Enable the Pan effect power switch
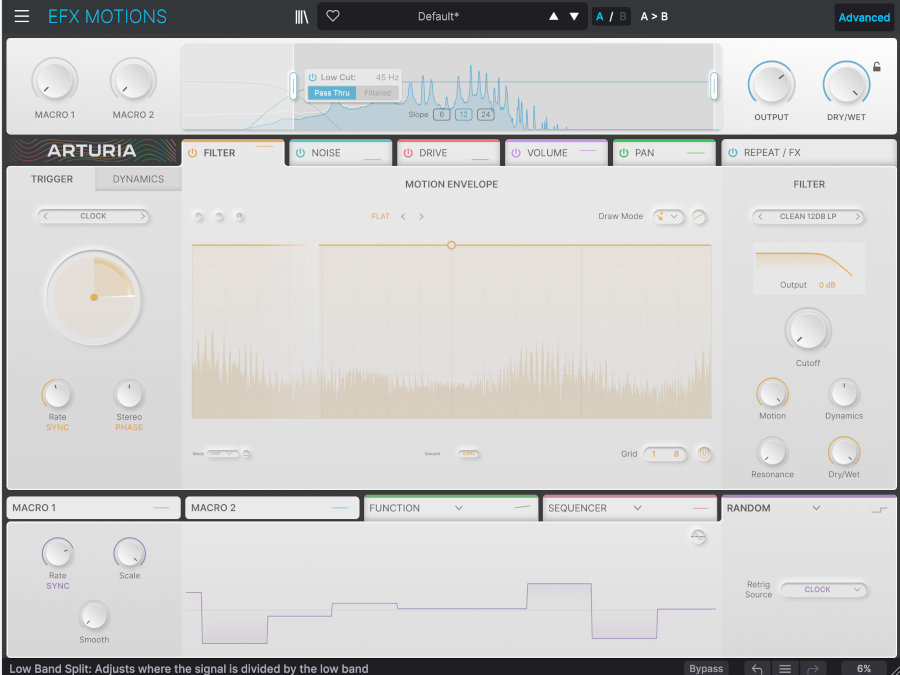The height and width of the screenshot is (675, 900). [x=622, y=153]
